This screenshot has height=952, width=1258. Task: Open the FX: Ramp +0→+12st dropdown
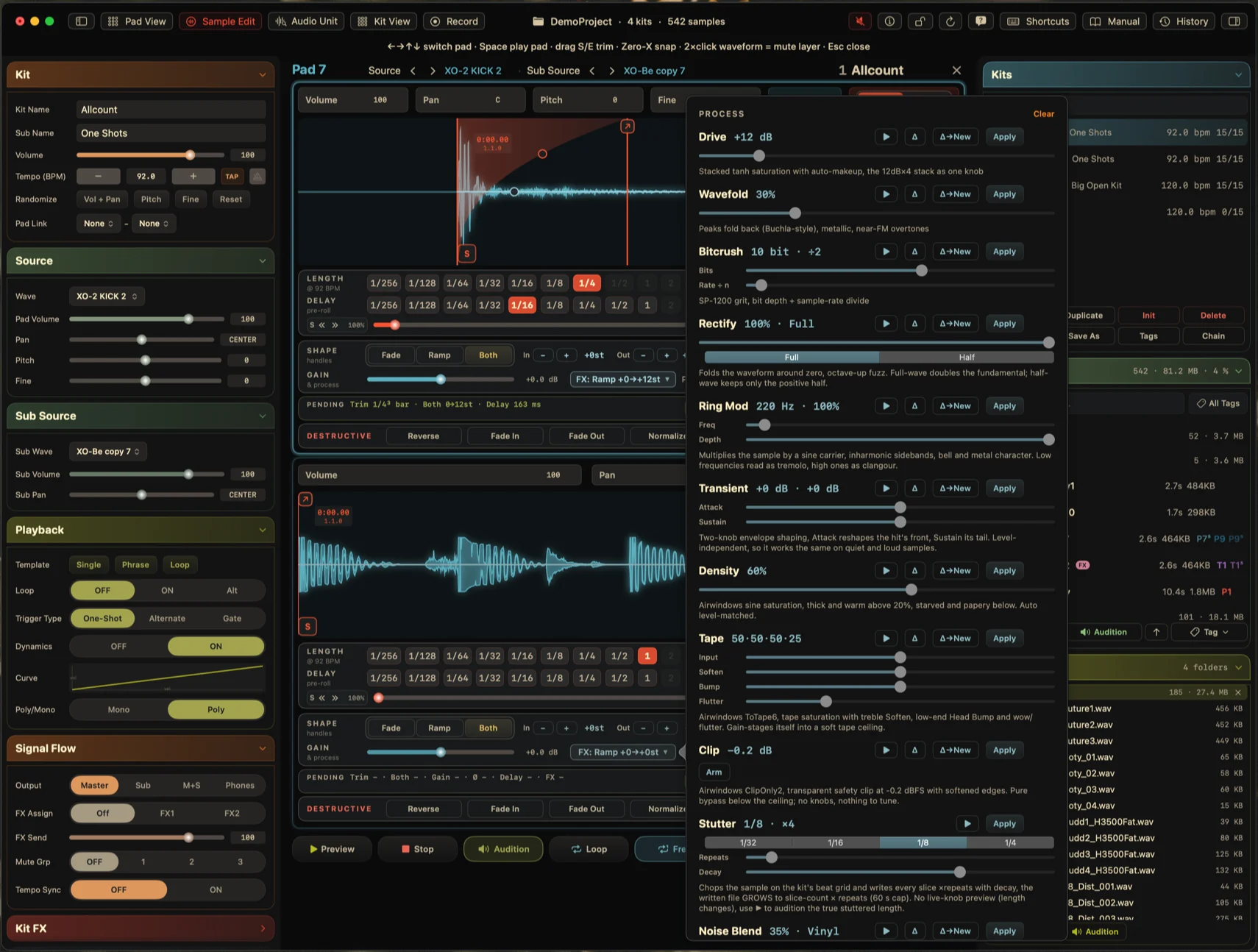623,380
